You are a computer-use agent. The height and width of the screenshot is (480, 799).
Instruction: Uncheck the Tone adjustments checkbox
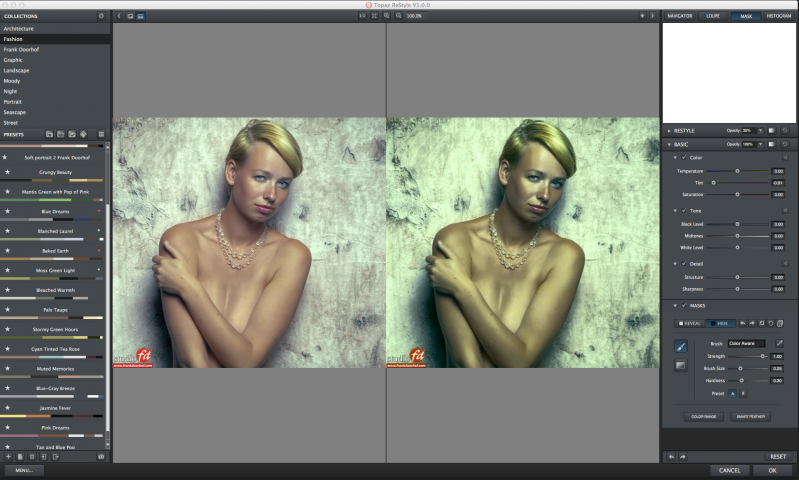684,211
